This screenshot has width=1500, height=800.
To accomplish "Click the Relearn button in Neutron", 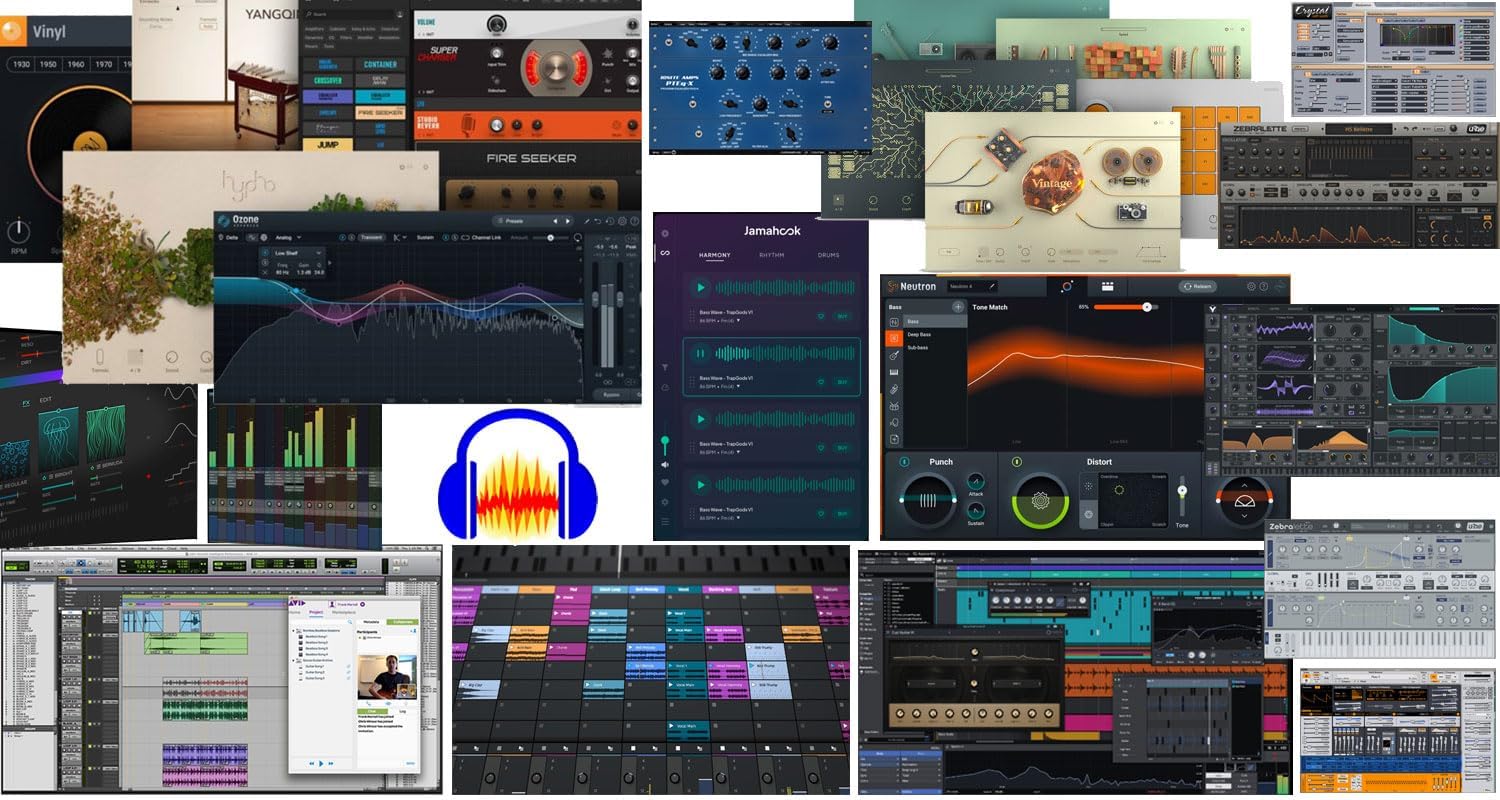I will [1198, 286].
